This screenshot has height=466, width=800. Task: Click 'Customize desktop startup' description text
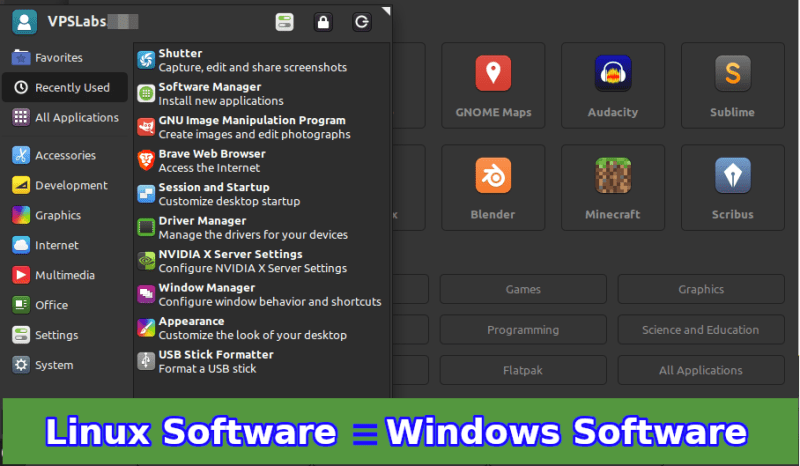(x=229, y=201)
